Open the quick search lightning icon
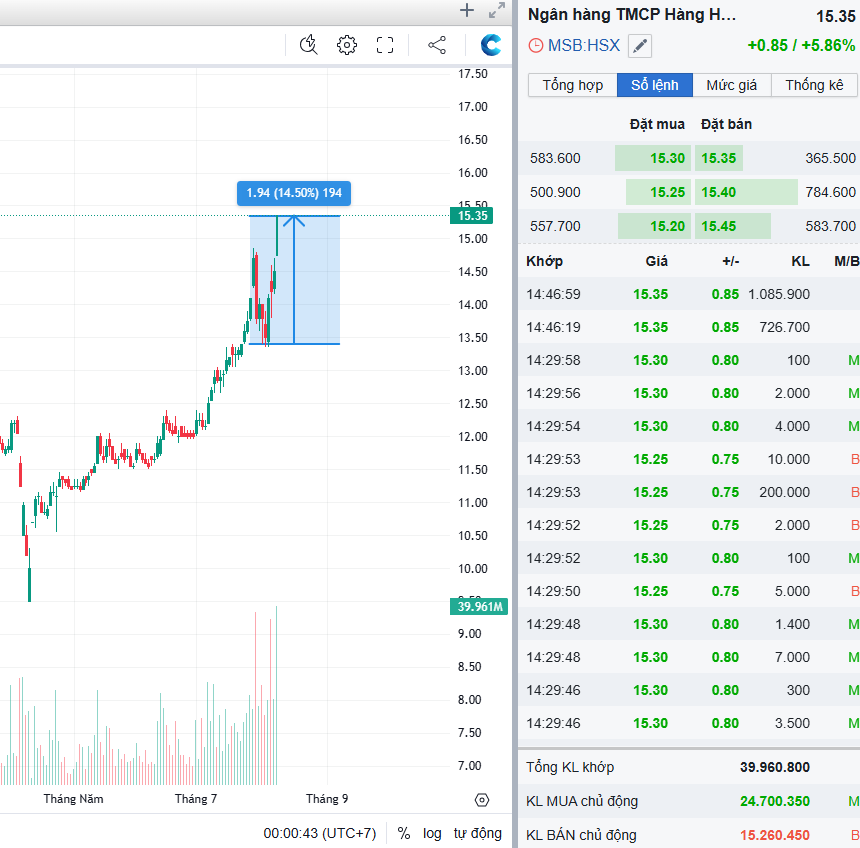 pyautogui.click(x=309, y=45)
